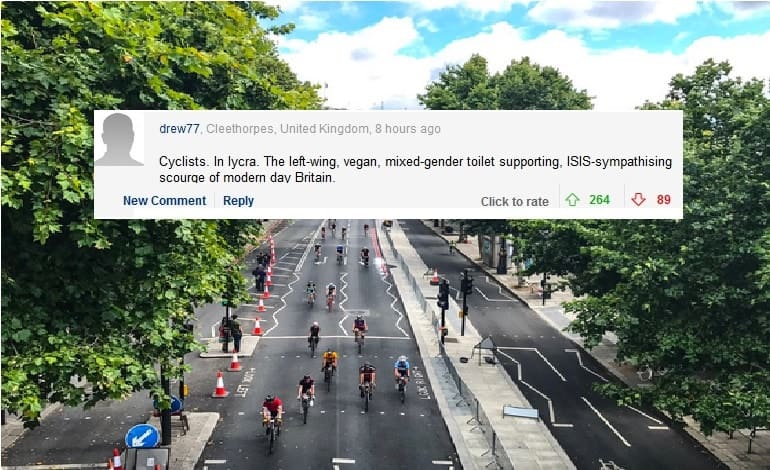Reply to drew77's comment
Screen dimensions: 770x470
point(238,200)
